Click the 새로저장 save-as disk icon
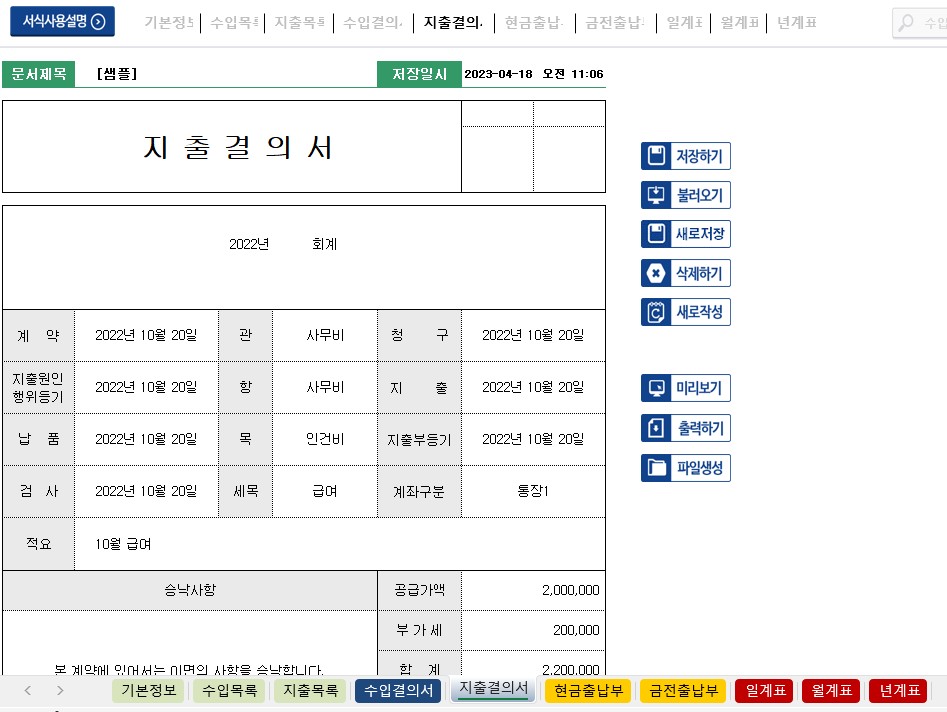 coord(656,234)
